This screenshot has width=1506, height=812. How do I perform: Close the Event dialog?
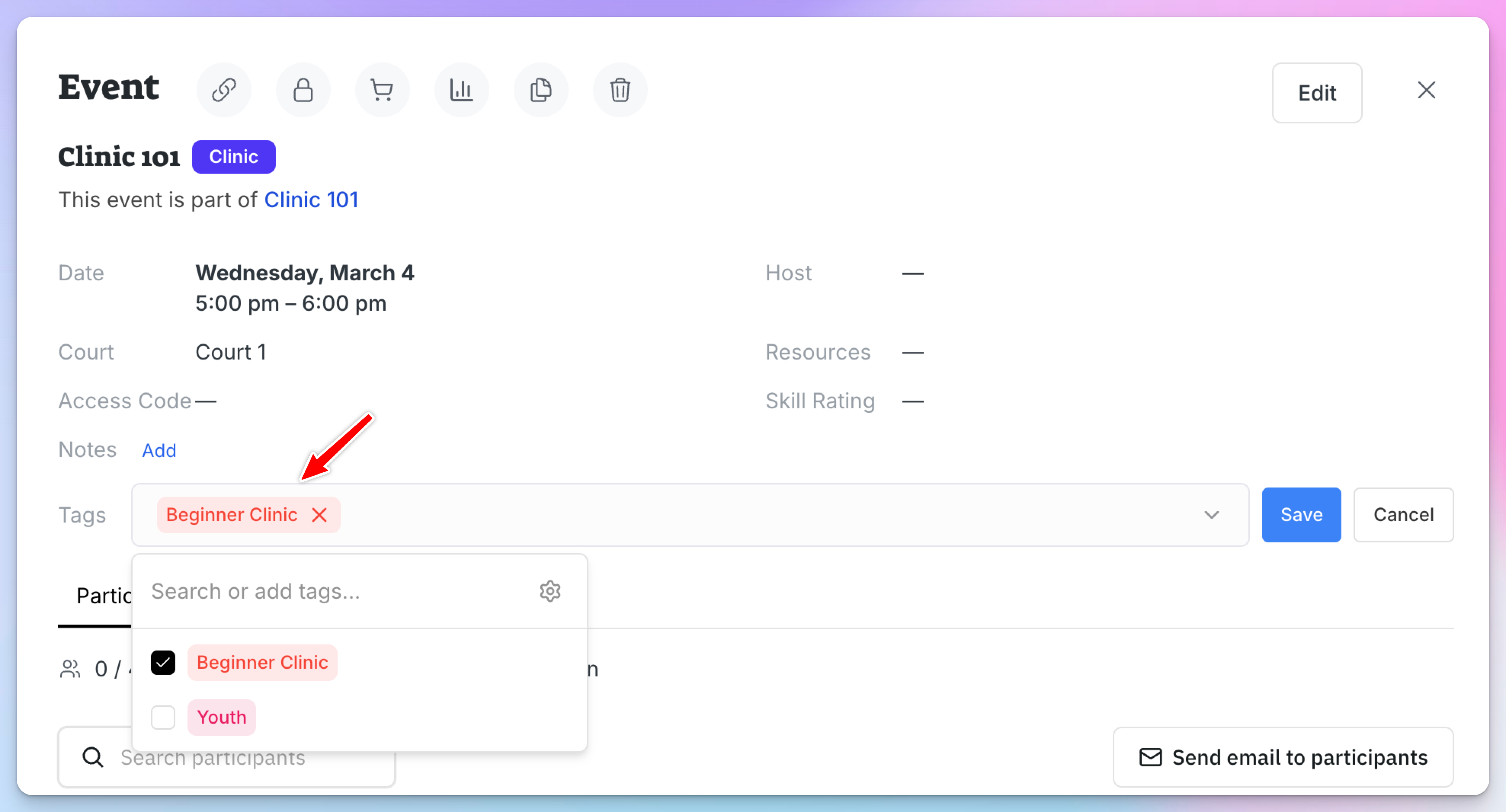pyautogui.click(x=1426, y=90)
